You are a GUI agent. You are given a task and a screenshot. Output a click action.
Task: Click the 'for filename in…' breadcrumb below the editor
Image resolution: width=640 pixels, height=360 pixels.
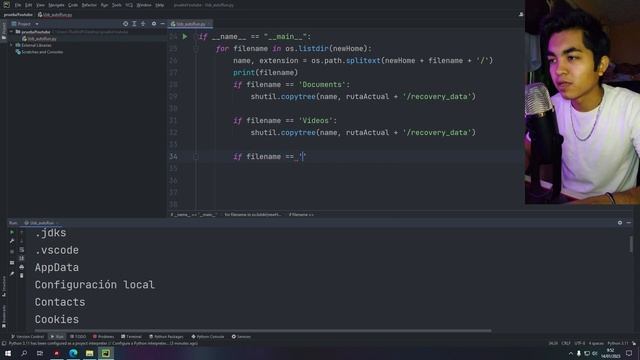(x=252, y=215)
